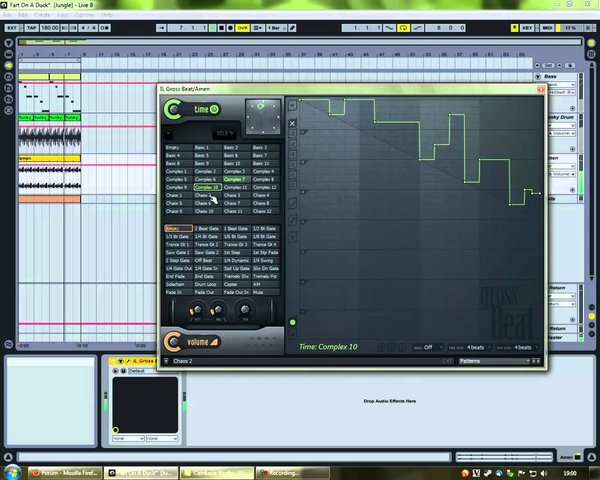Click the tension knob under volume presets
Screen dimensions: 600x480
pos(245,310)
